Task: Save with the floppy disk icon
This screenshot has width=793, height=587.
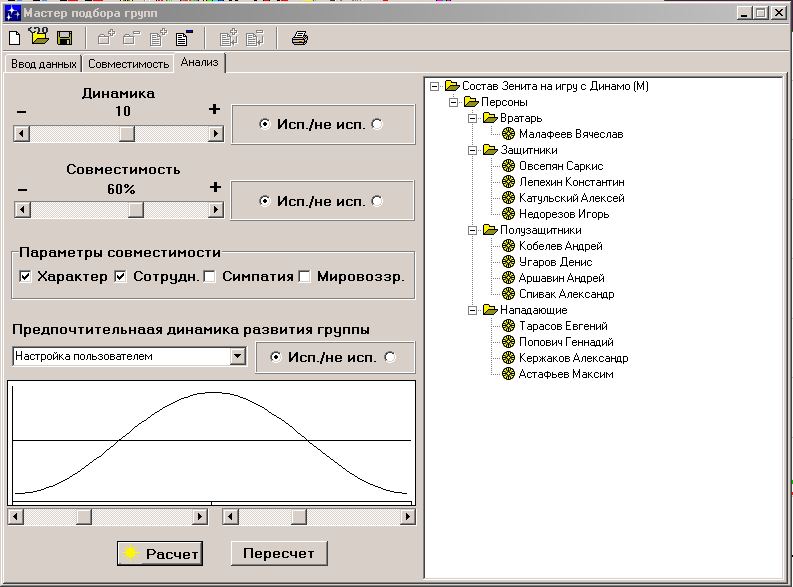Action: (x=64, y=38)
